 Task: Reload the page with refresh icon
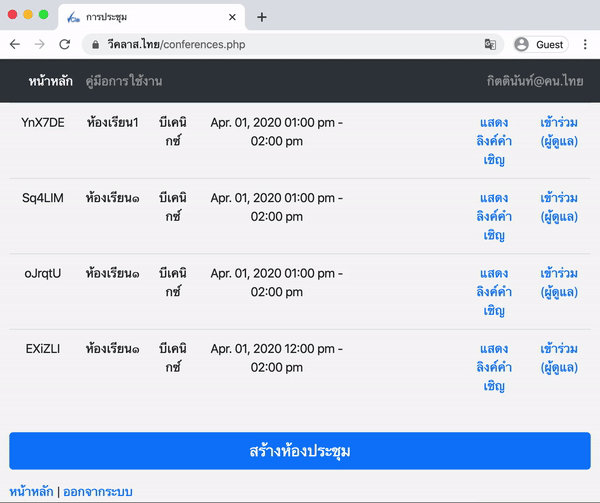point(64,44)
